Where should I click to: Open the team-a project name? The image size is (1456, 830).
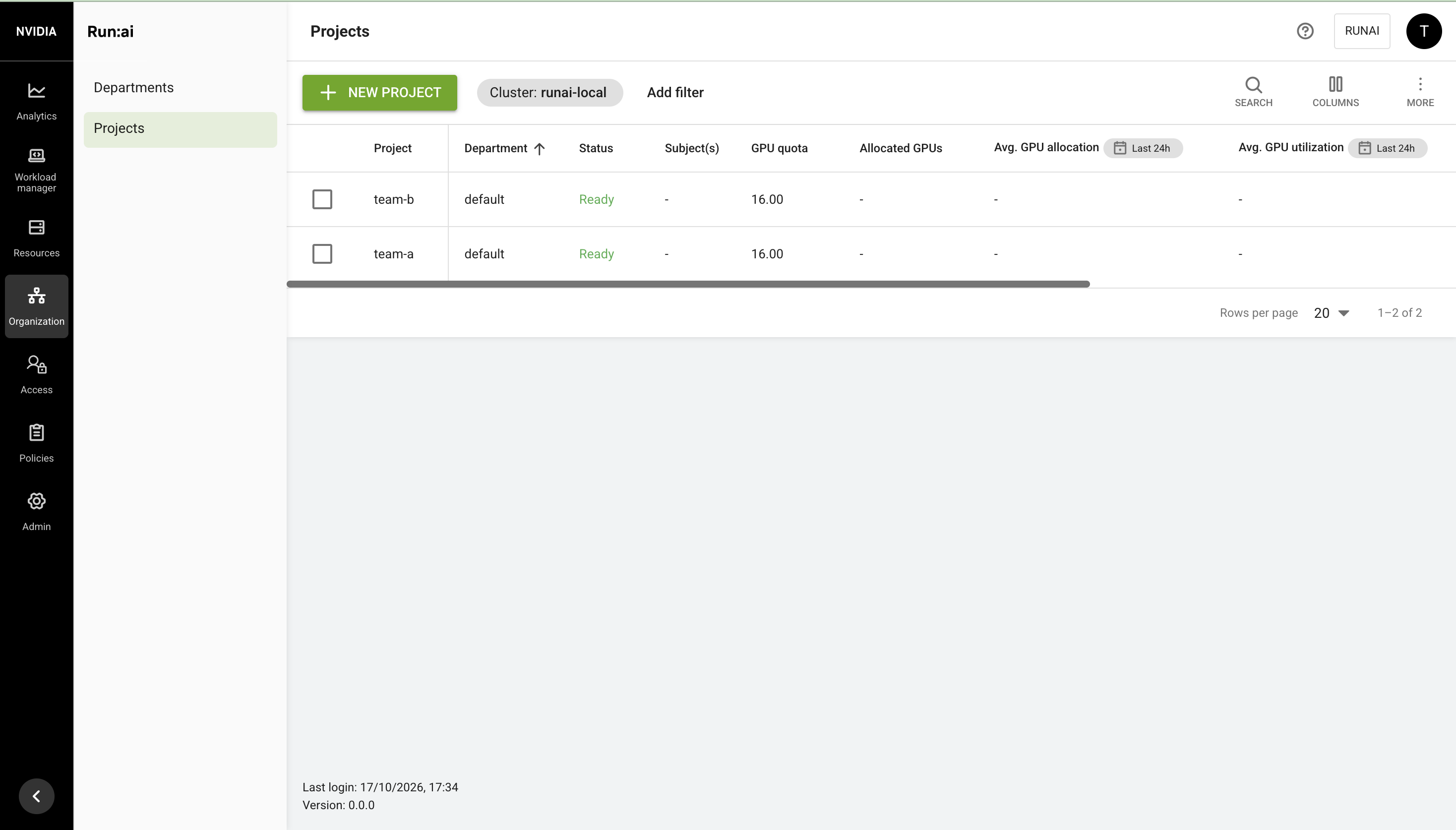(x=393, y=254)
